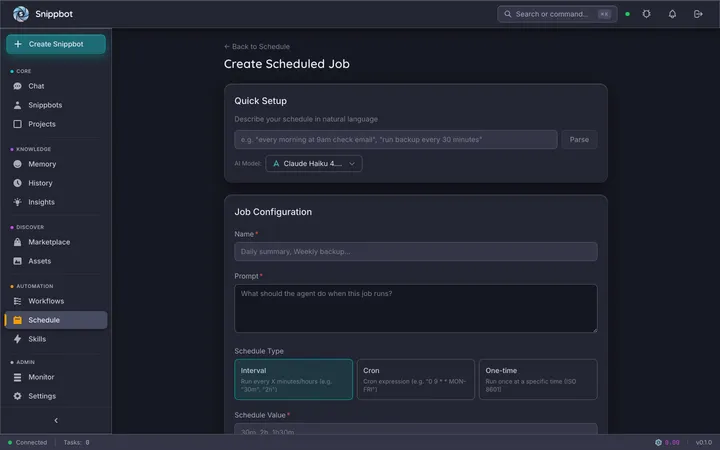720x450 pixels.
Task: Click the logout icon in header
Action: tap(698, 14)
